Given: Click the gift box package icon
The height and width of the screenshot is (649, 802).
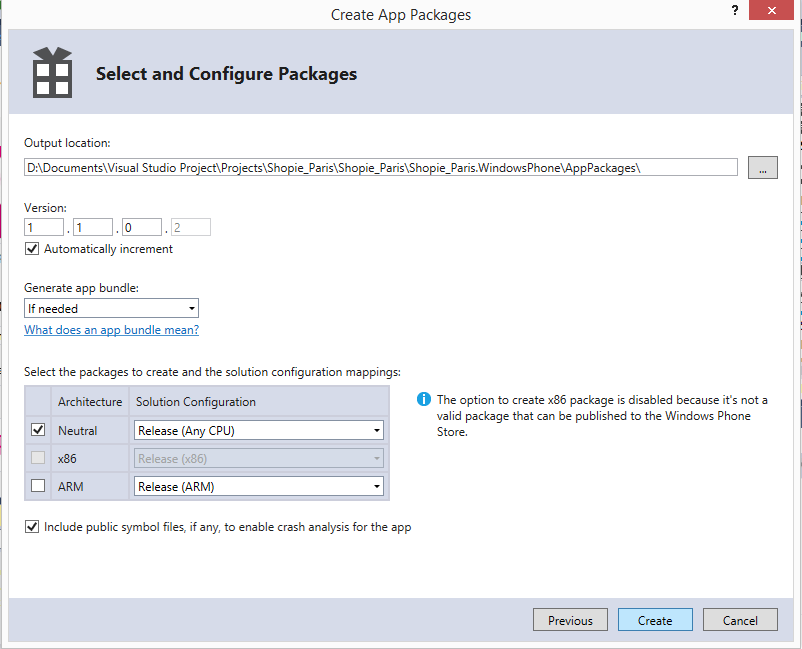Looking at the screenshot, I should pyautogui.click(x=50, y=72).
